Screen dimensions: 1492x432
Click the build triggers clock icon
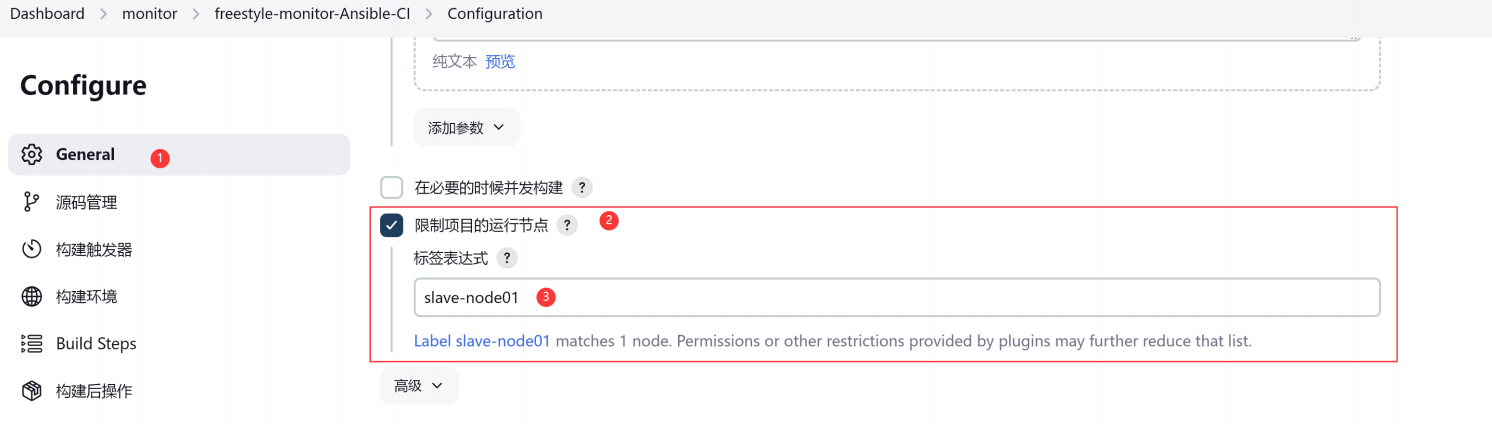coord(32,249)
